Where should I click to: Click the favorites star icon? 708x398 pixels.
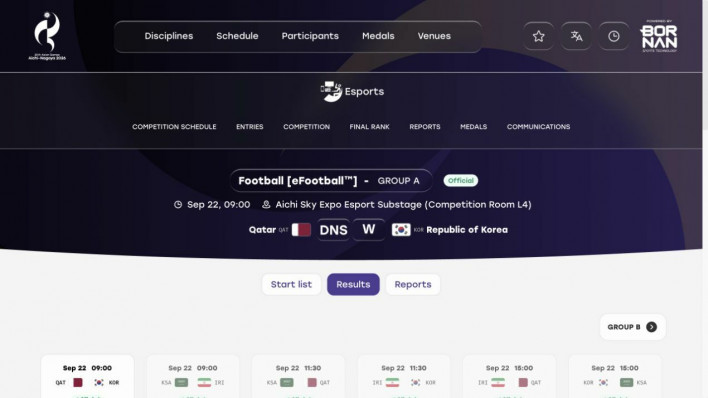click(538, 36)
